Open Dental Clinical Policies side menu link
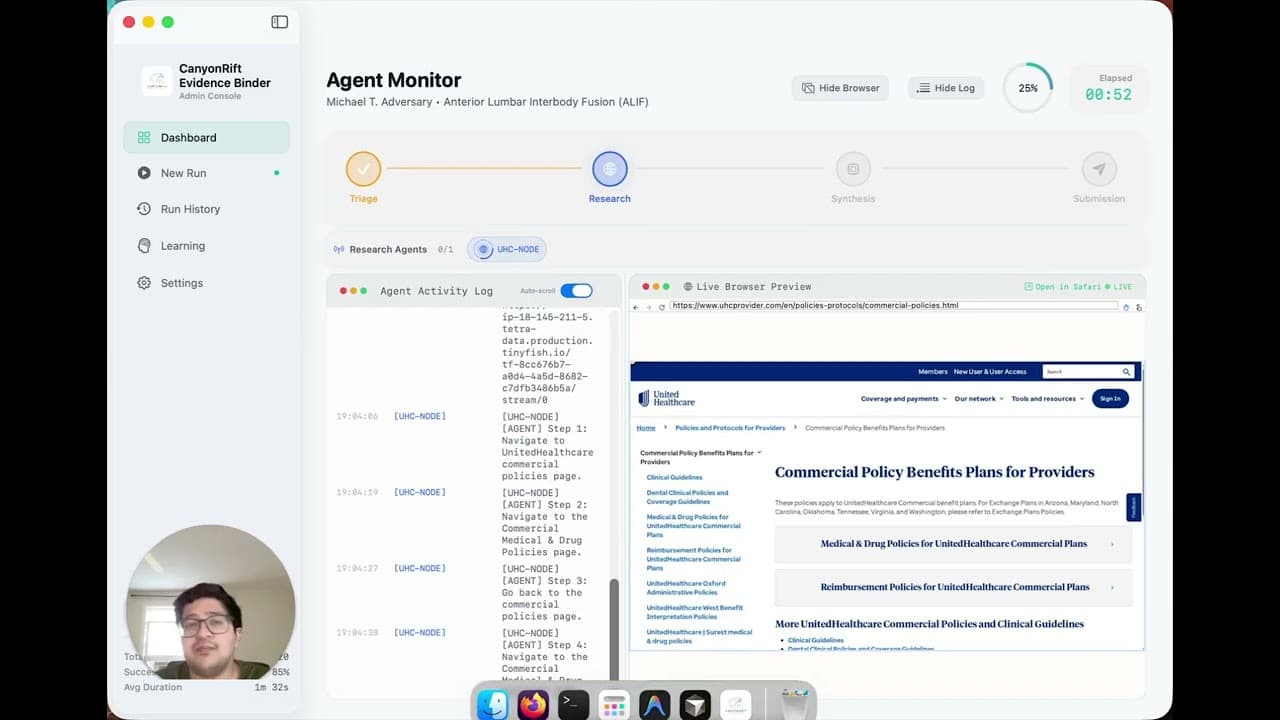The width and height of the screenshot is (1280, 720). click(x=687, y=497)
